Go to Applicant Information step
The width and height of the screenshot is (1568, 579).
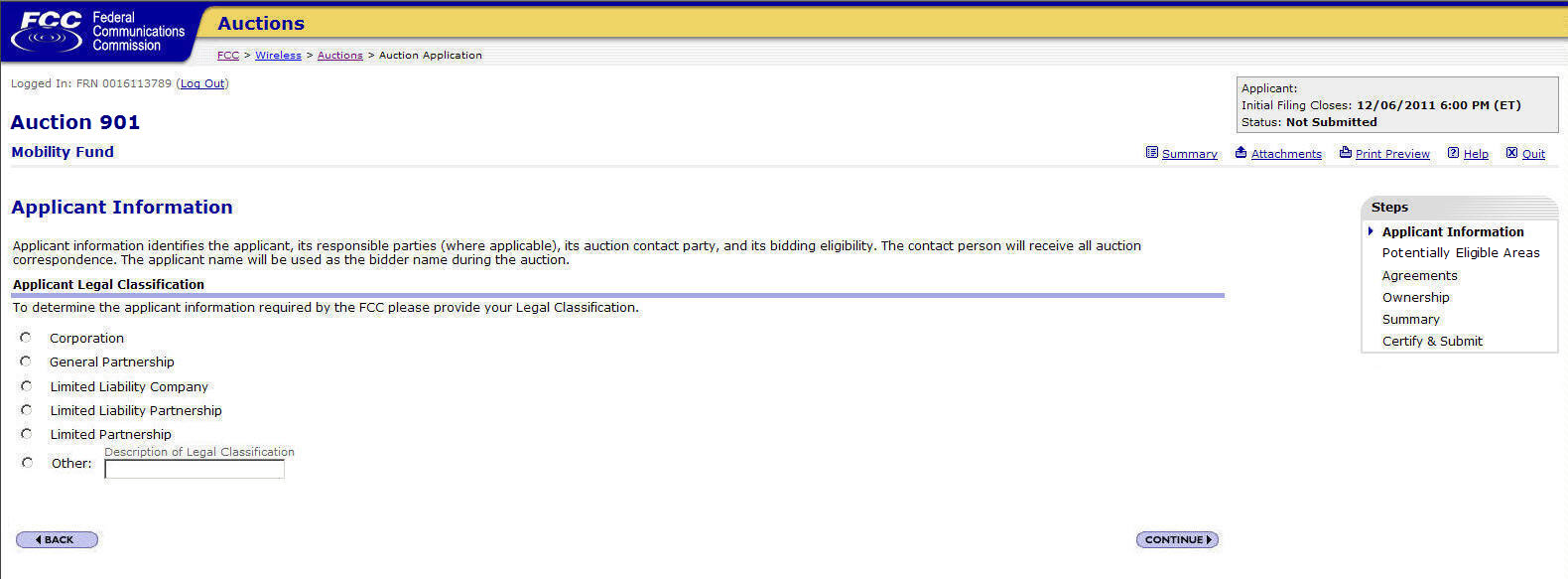(x=1453, y=231)
